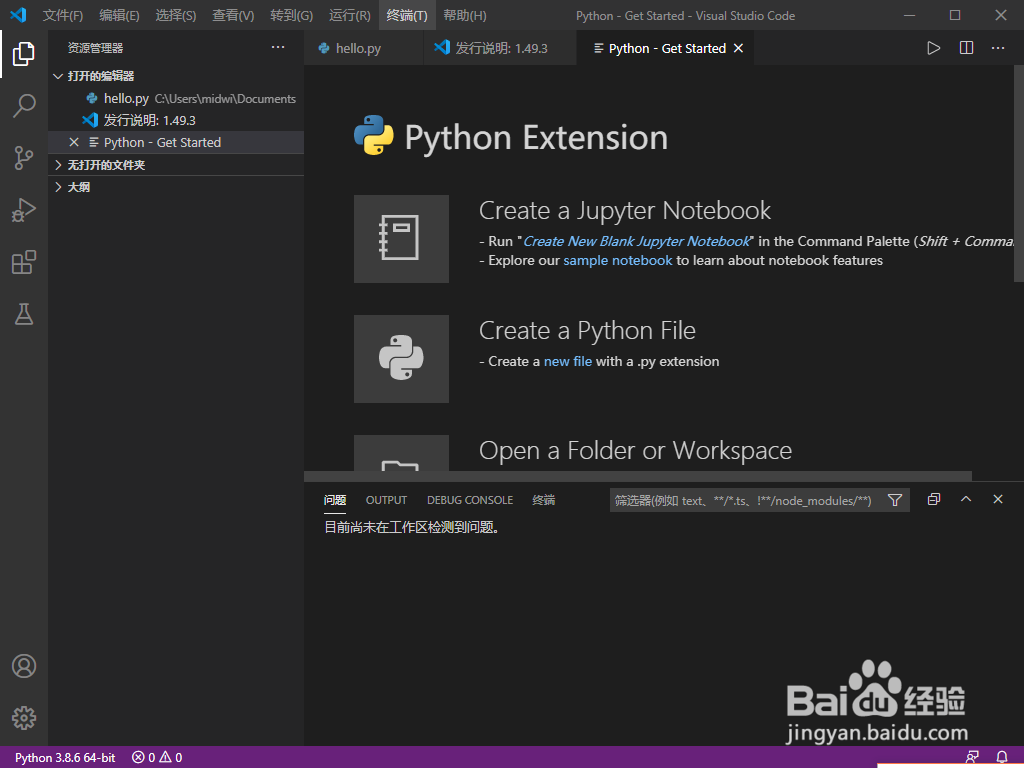Open the 转到(G) menu
Viewport: 1024px width, 768px height.
coord(291,15)
